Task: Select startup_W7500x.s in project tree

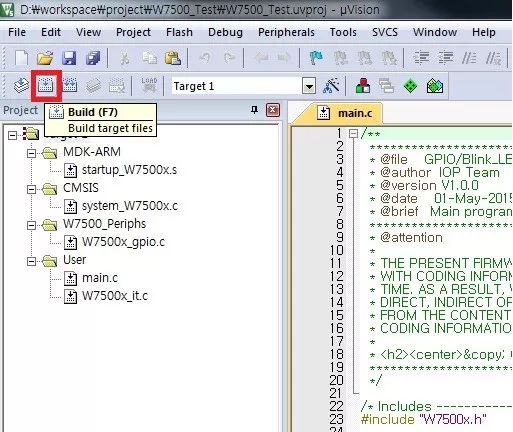Action: (x=129, y=170)
